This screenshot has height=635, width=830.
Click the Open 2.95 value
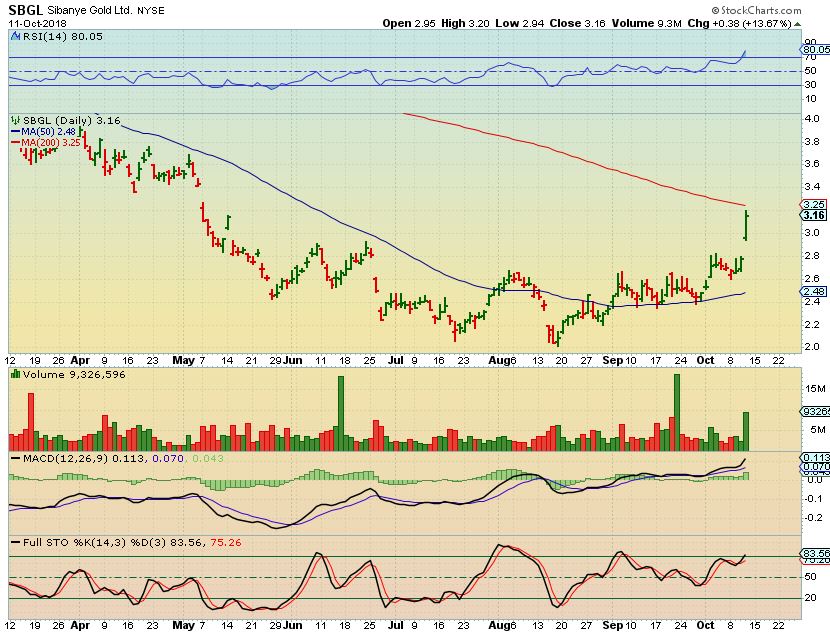click(x=410, y=23)
